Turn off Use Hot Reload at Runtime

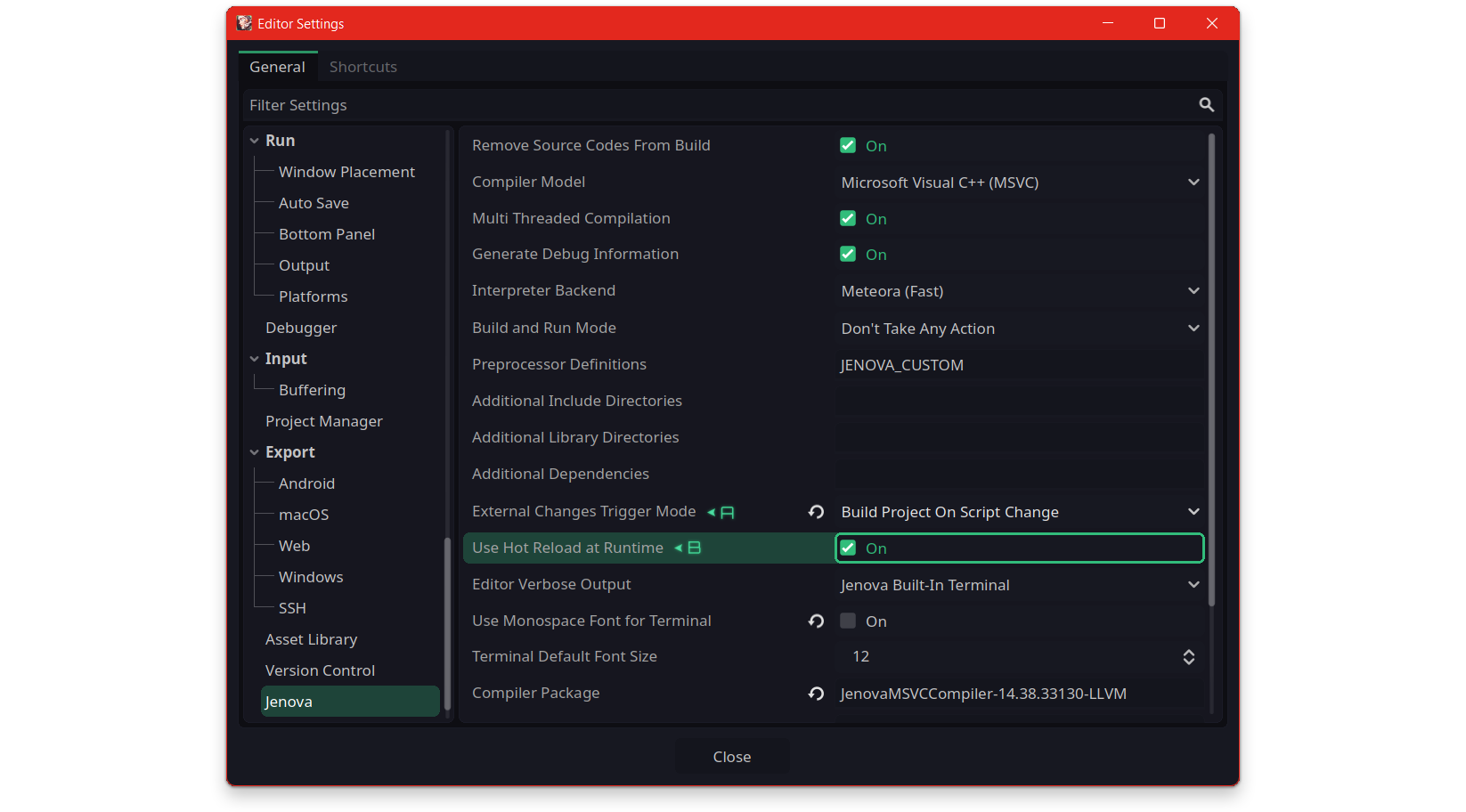848,548
